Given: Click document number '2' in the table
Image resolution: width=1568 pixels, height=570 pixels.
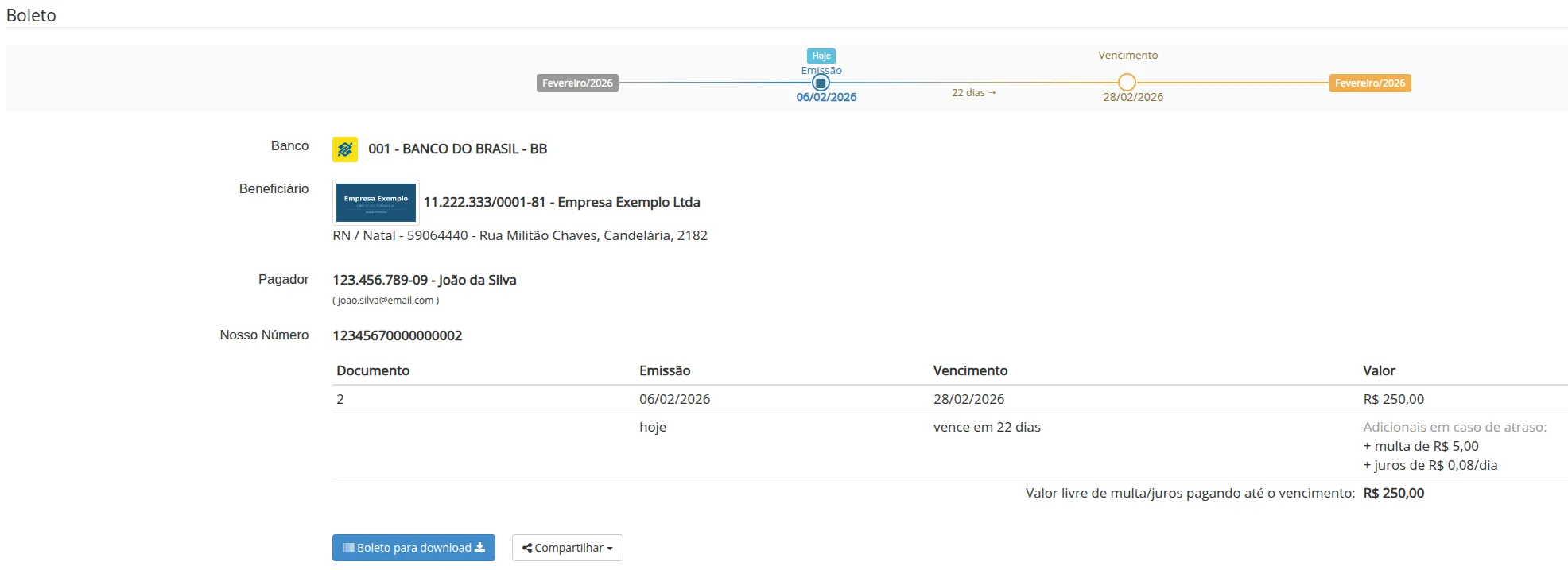Looking at the screenshot, I should coord(340,399).
